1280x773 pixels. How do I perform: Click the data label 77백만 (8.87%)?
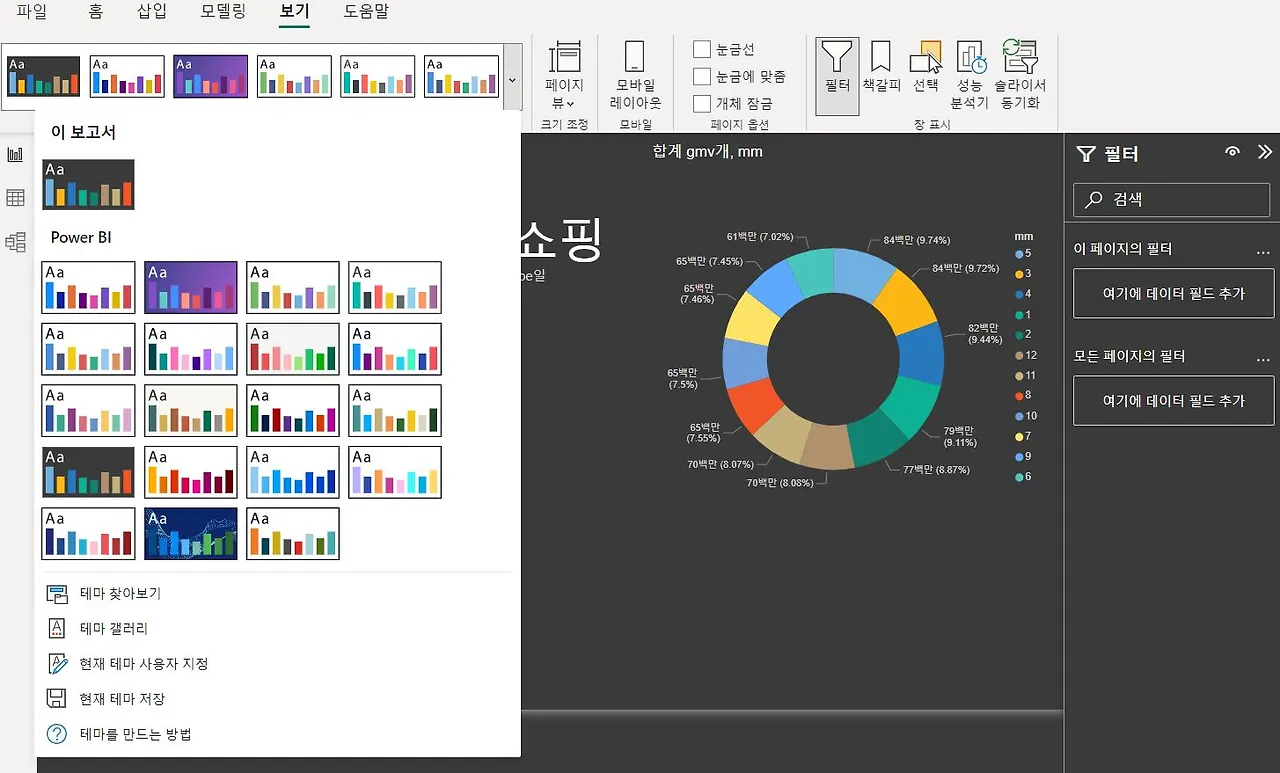coord(936,469)
